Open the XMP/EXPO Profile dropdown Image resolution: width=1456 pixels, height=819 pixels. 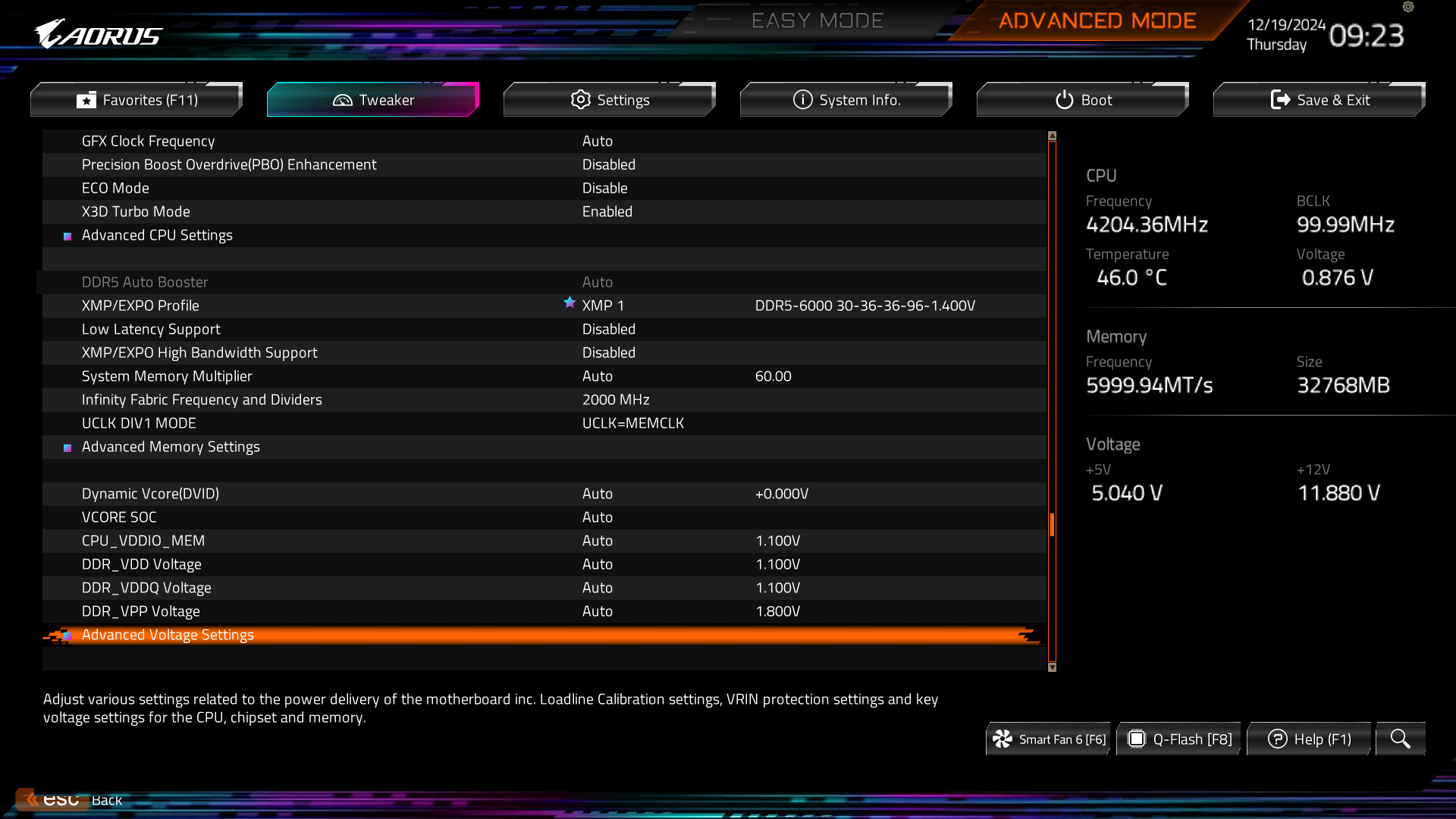[603, 306]
